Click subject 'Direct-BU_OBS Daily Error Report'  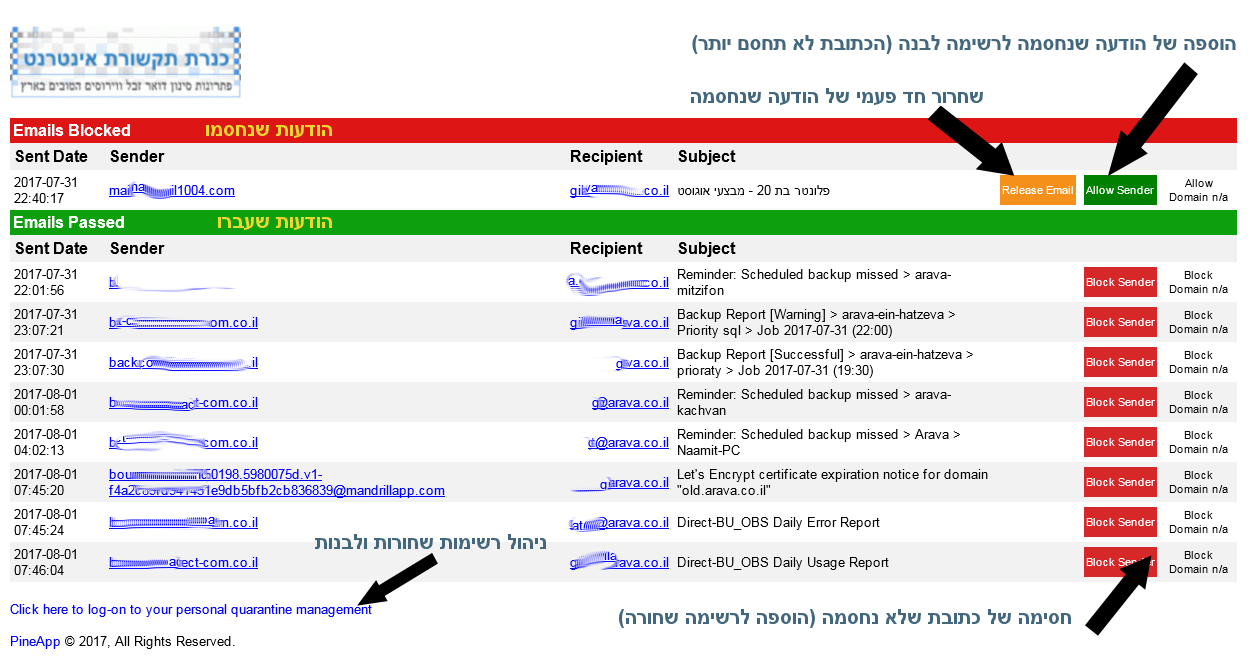(778, 522)
